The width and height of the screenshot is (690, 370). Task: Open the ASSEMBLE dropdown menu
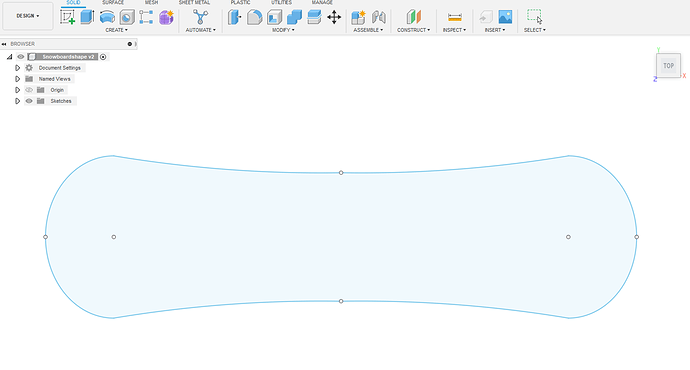368,30
